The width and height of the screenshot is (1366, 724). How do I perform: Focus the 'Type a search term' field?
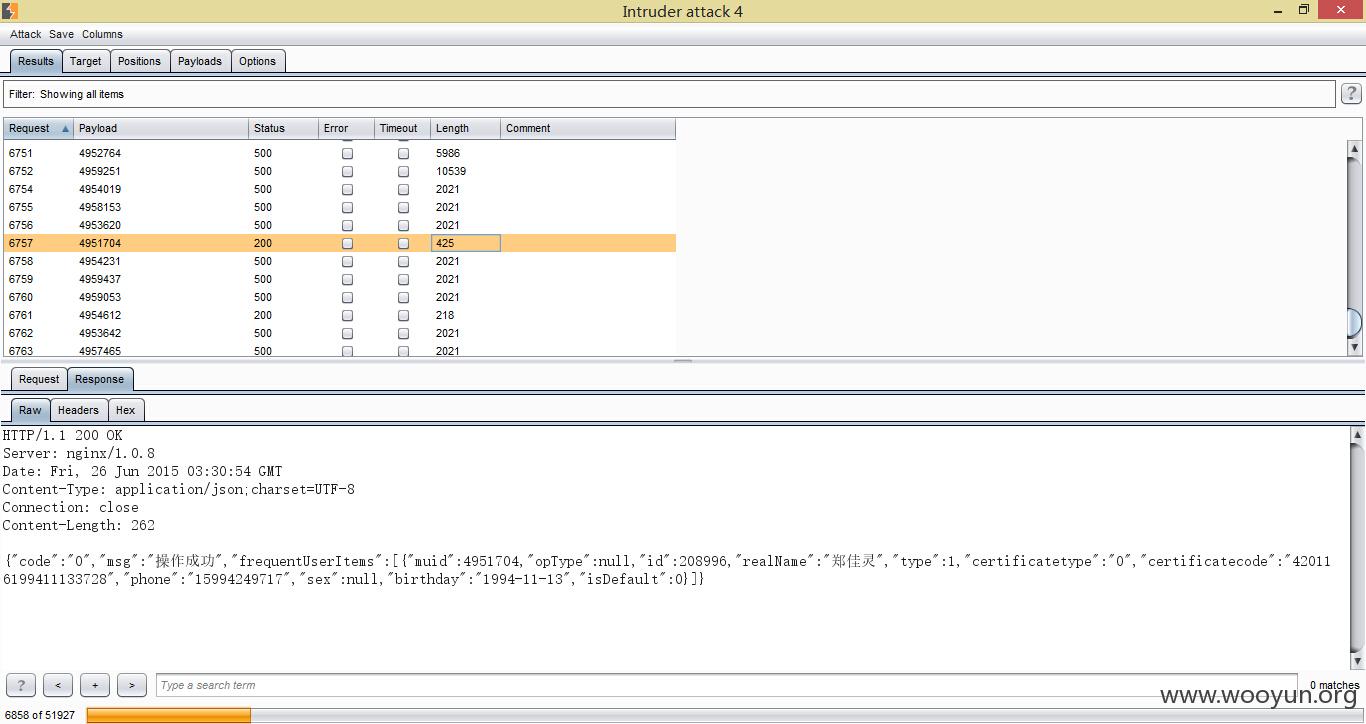point(727,685)
